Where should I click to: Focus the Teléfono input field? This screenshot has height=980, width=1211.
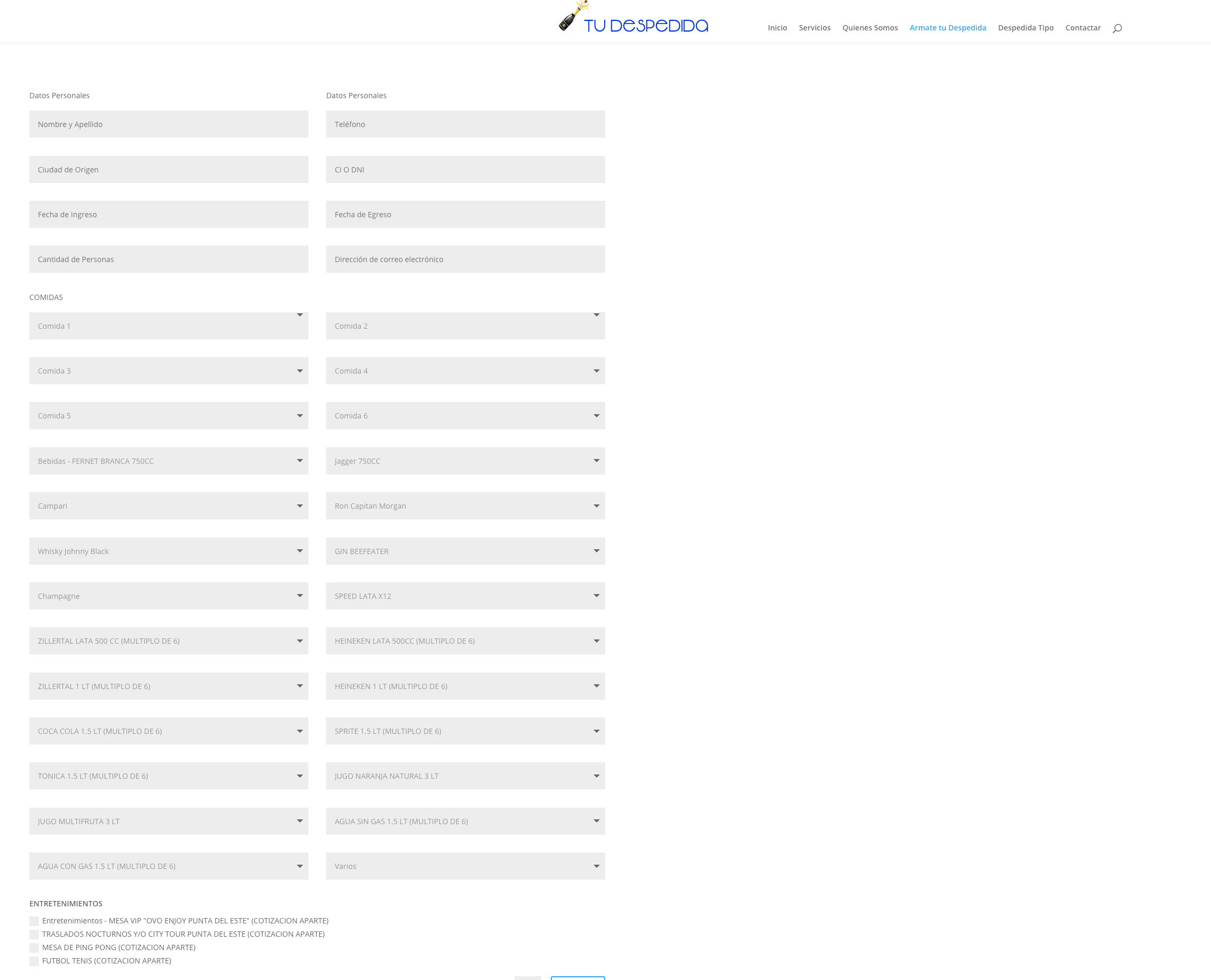465,124
